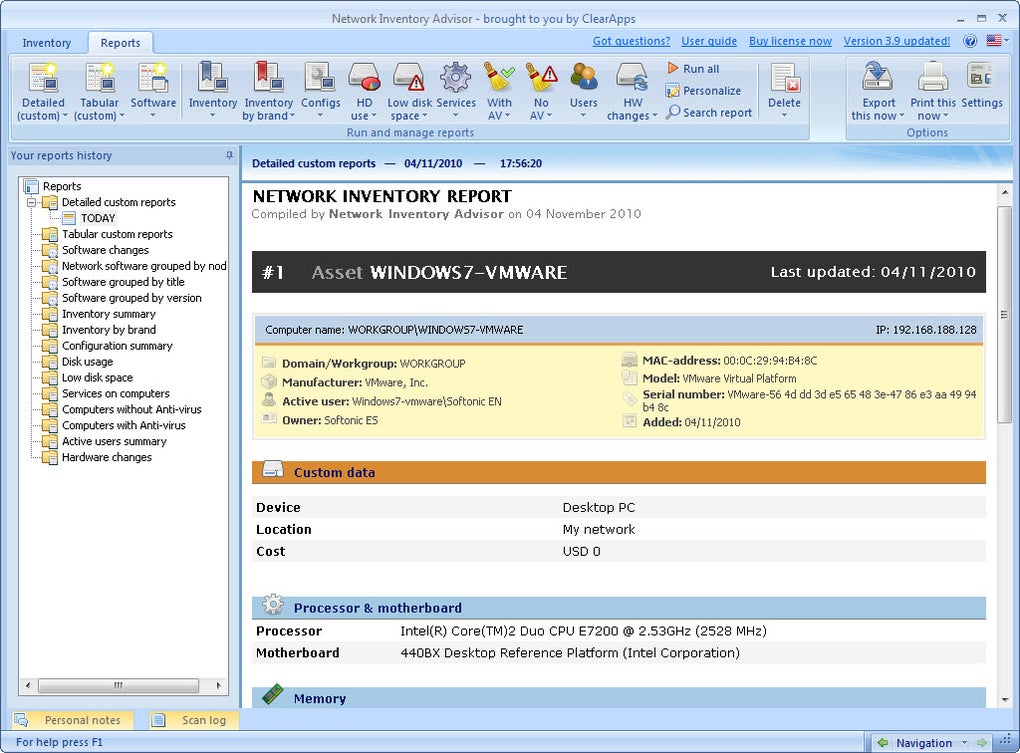The image size is (1020, 753).
Task: Open dropdown arrow beside Export this now
Action: (902, 116)
